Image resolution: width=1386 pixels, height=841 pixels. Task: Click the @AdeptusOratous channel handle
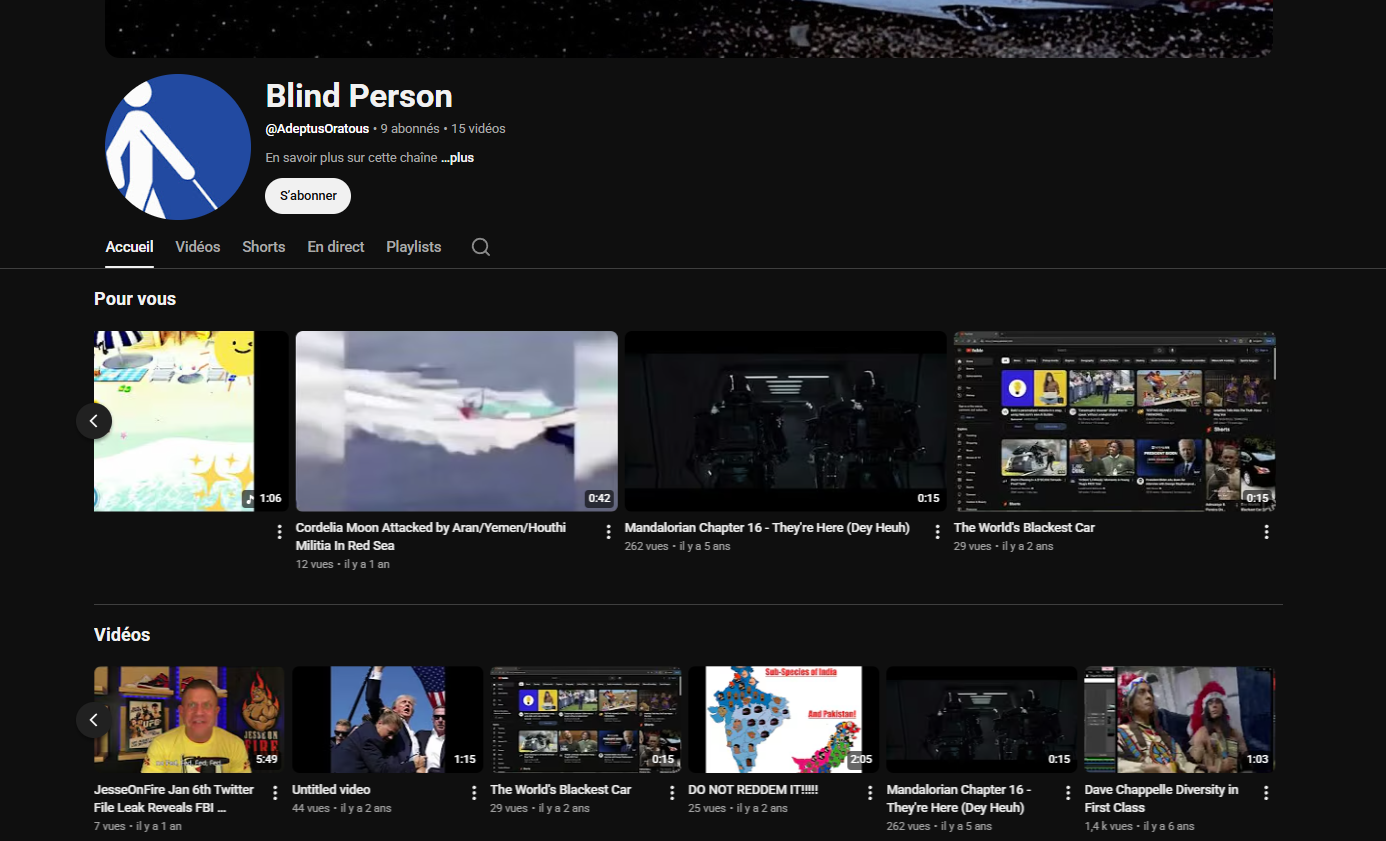coord(317,129)
